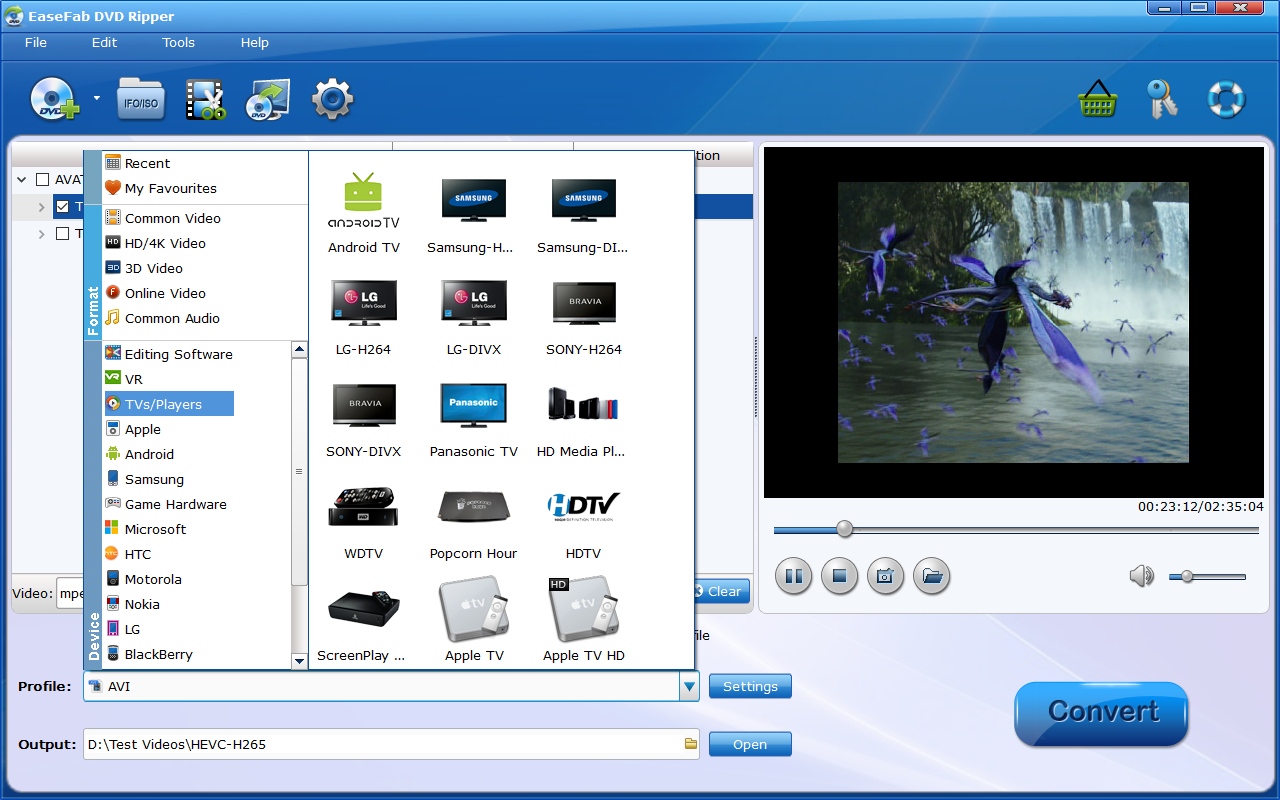Click the device list scroll-down arrow
The width and height of the screenshot is (1280, 800).
(x=299, y=661)
